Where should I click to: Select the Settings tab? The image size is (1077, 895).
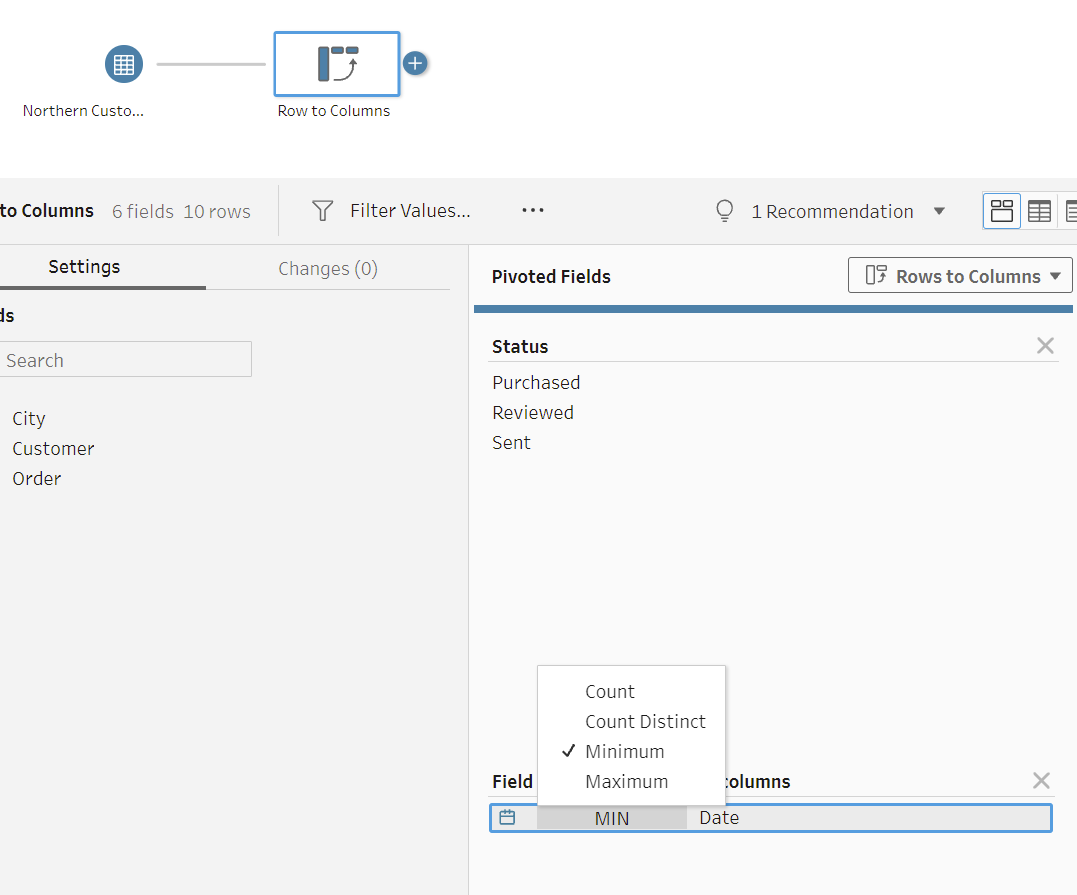[84, 267]
